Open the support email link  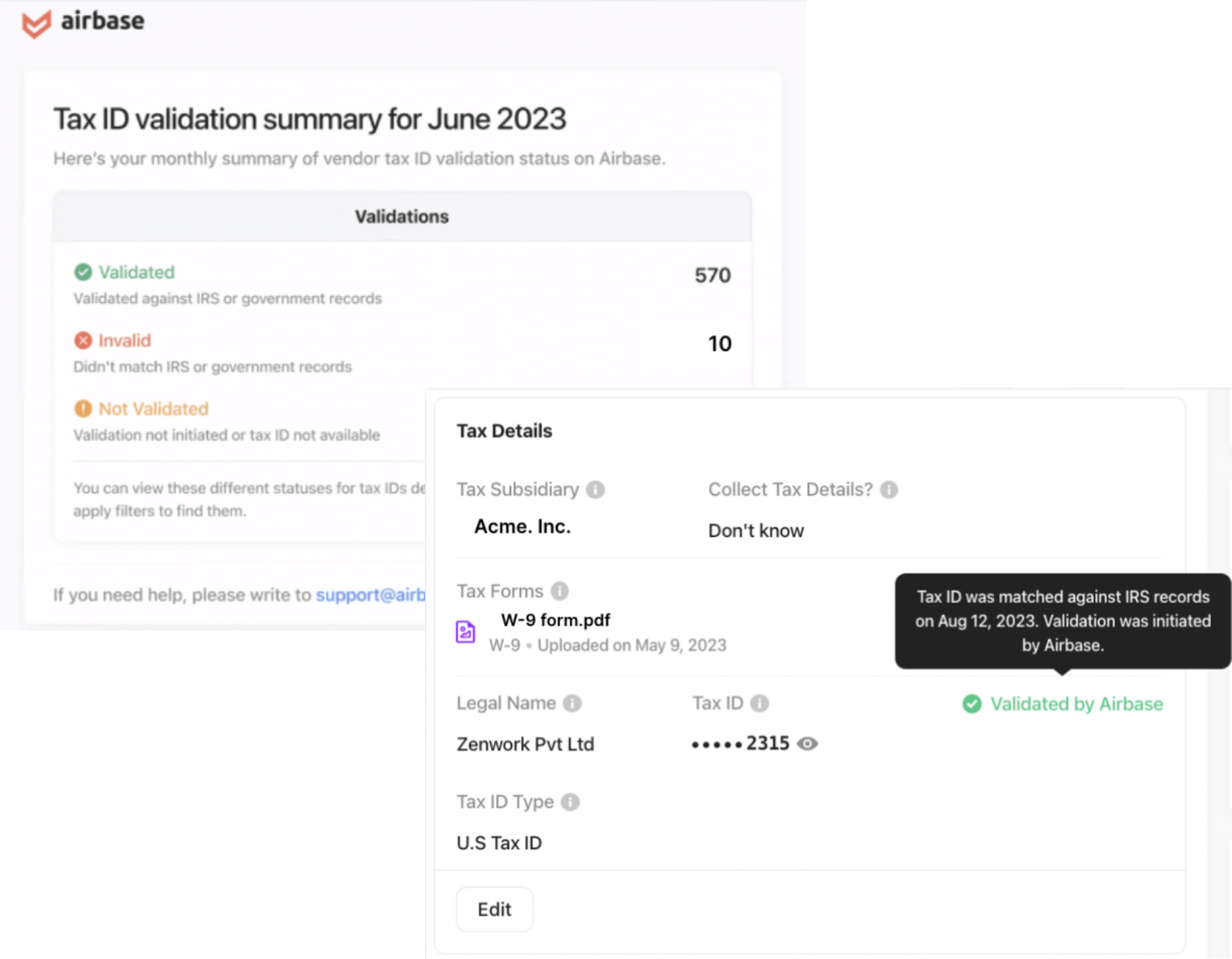371,595
